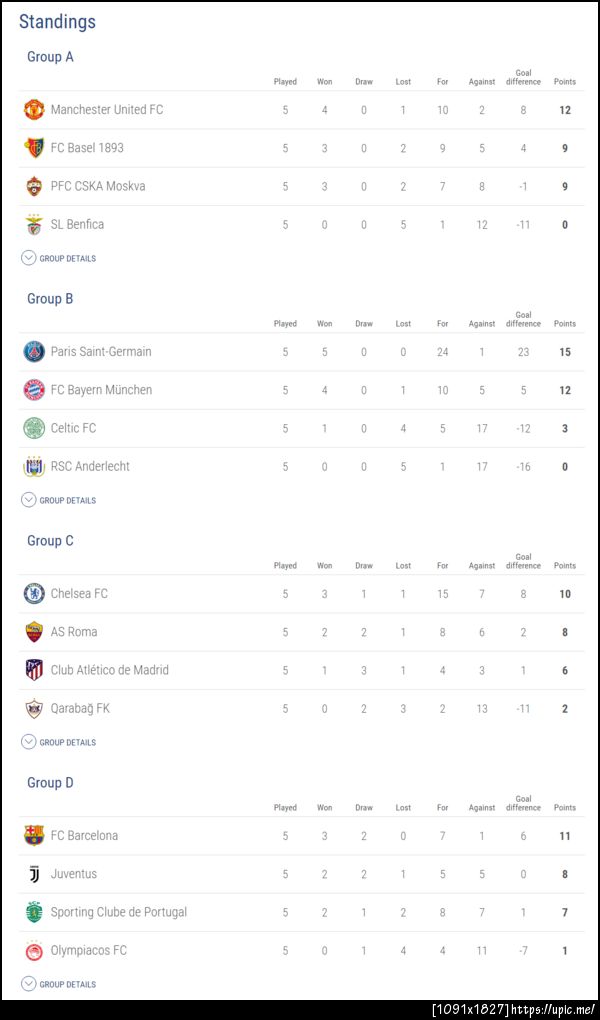
Task: Click the Paris Saint-Germain club logo
Action: pyautogui.click(x=34, y=351)
